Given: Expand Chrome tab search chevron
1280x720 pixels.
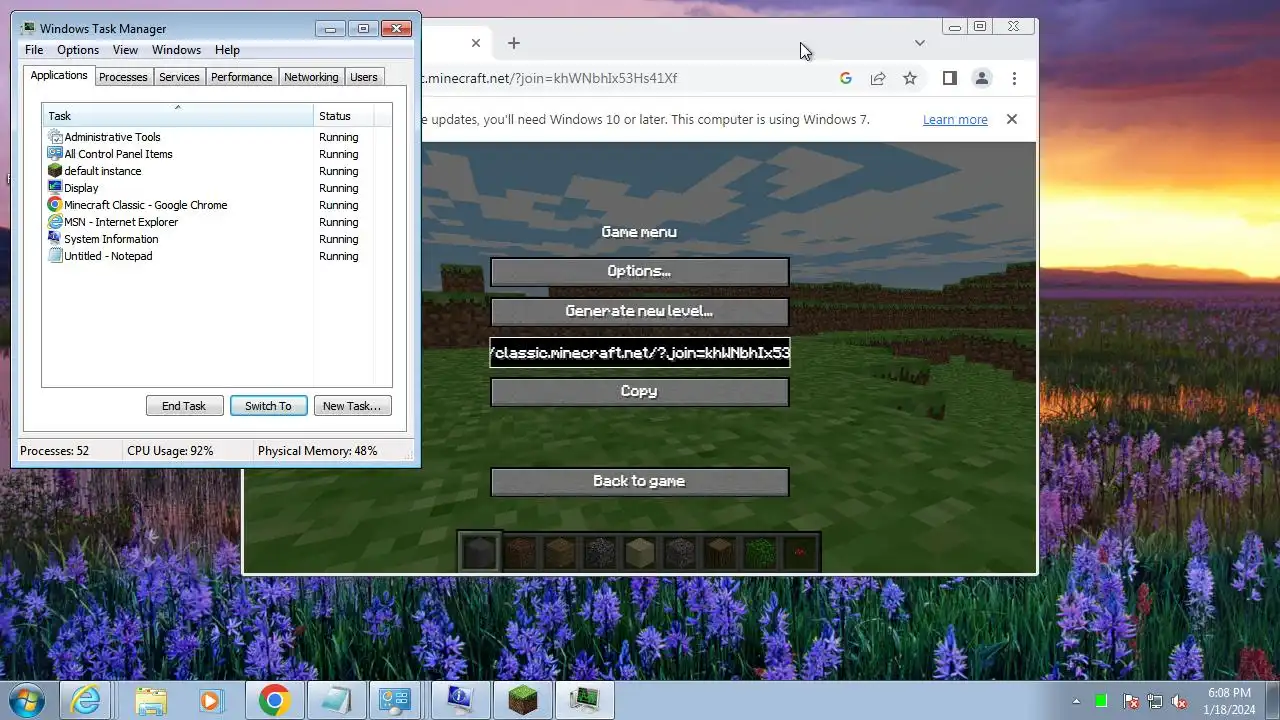Looking at the screenshot, I should (920, 43).
